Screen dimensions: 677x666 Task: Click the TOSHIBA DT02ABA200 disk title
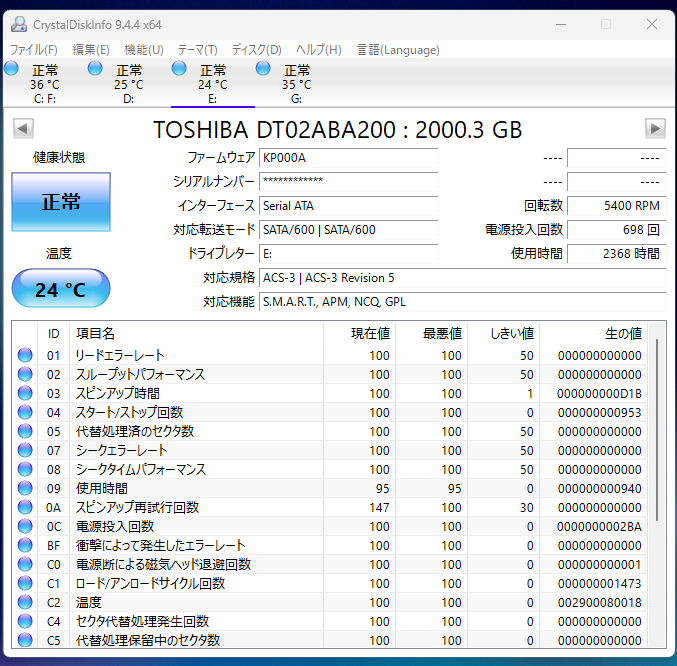(x=338, y=129)
